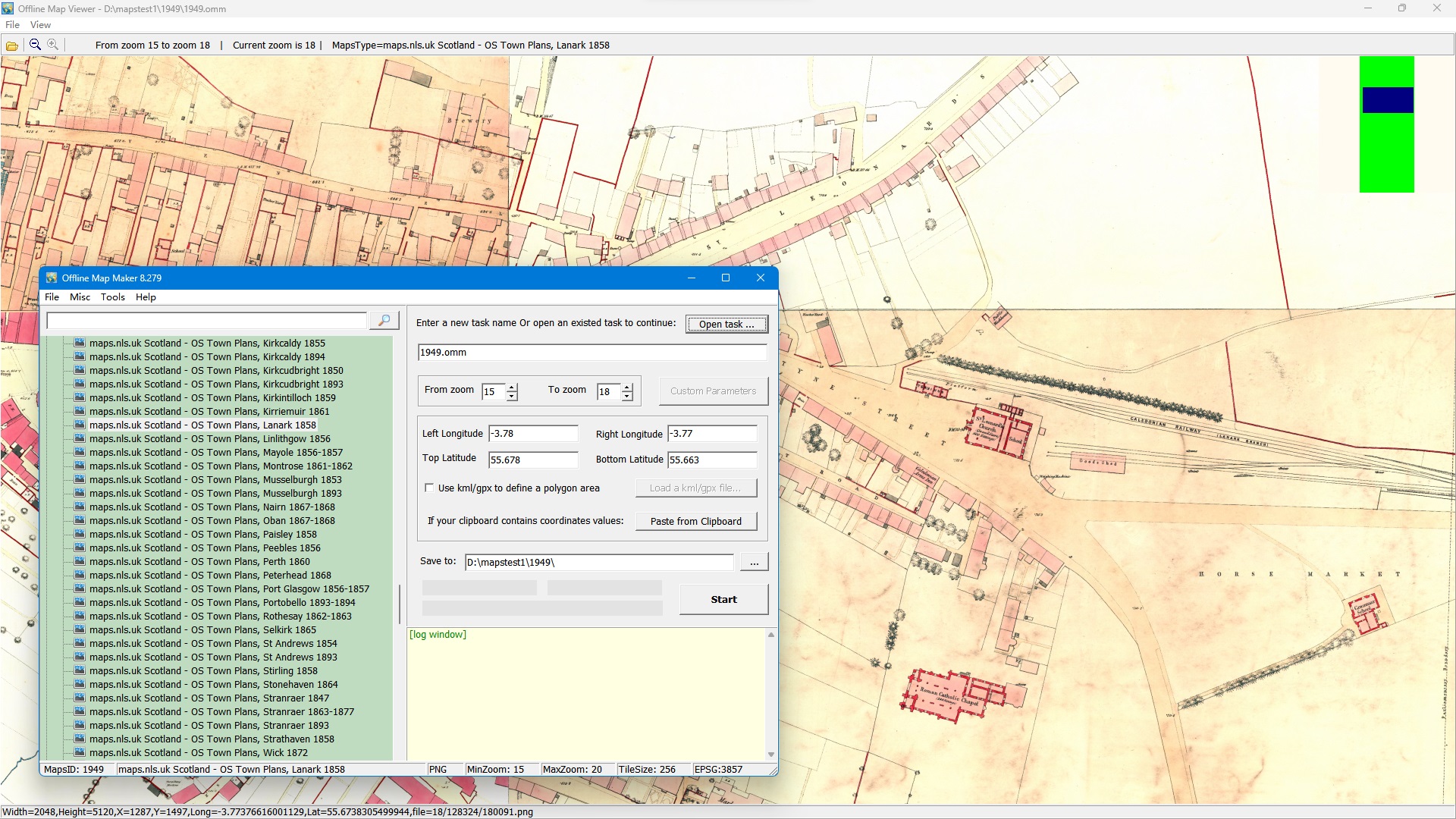Click the zoom in magnifier in Map Viewer
Viewport: 1456px width, 819px height.
53,45
